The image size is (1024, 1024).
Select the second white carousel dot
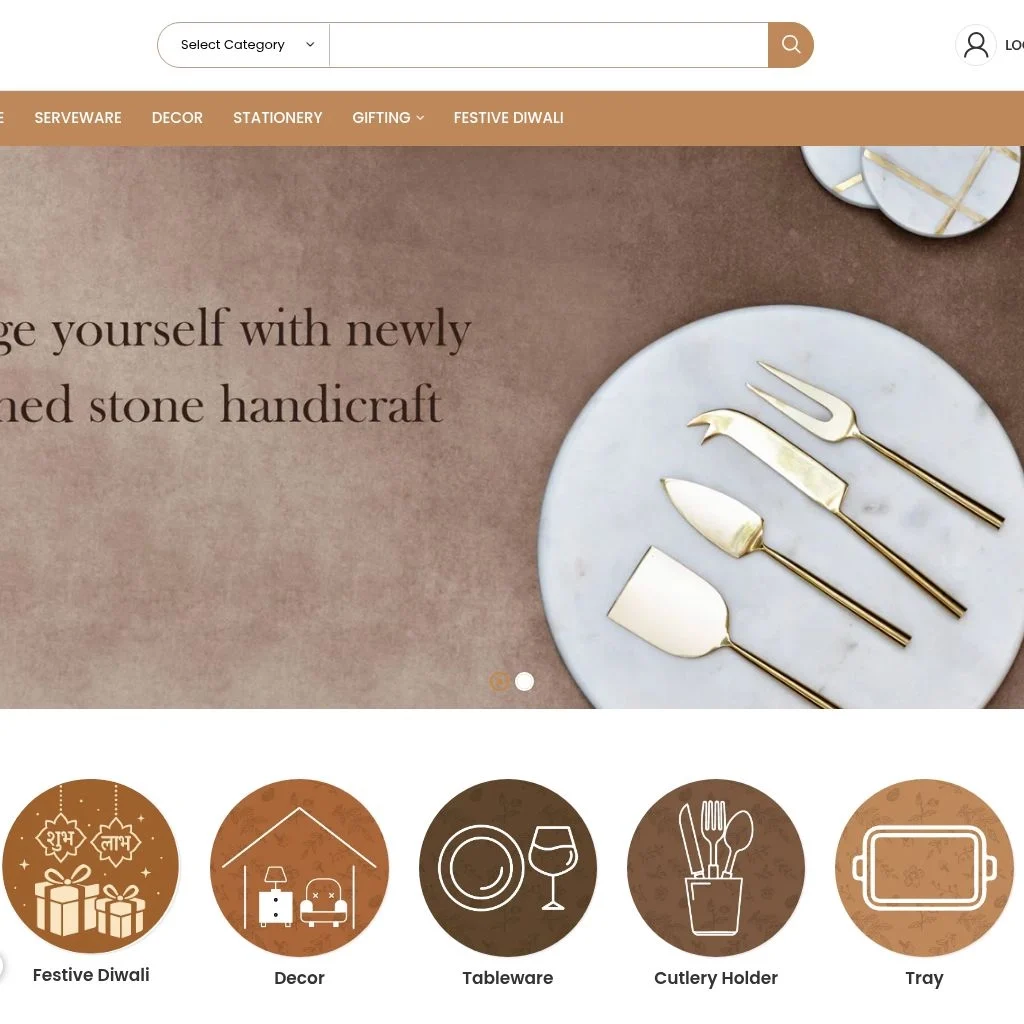[524, 681]
